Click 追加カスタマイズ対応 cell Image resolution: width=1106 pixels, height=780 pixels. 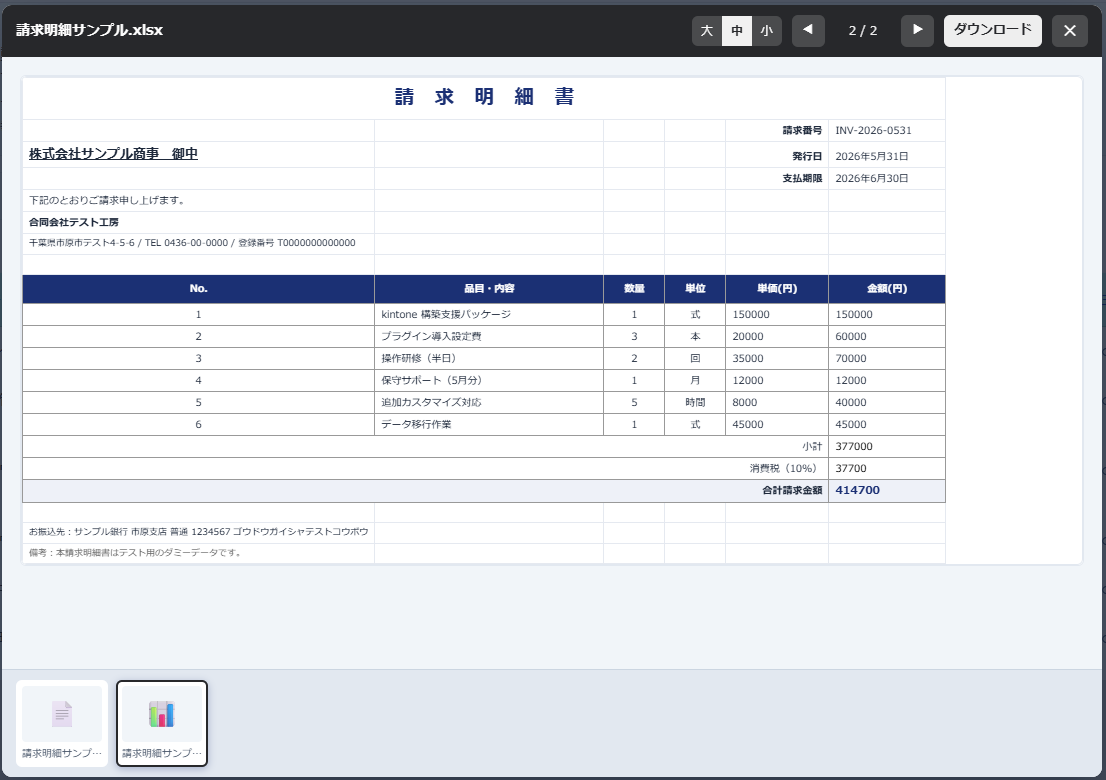point(489,402)
